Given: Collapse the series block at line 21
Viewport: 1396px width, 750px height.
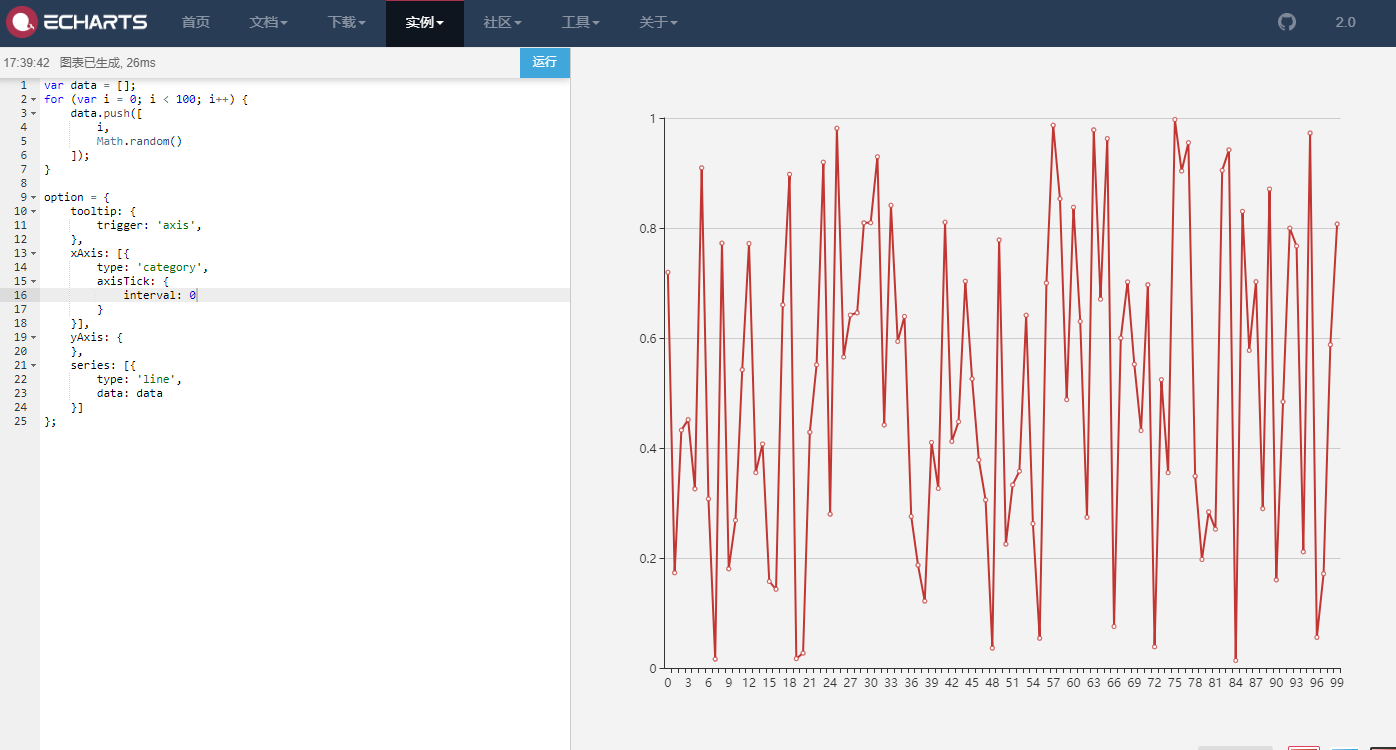Looking at the screenshot, I should (x=33, y=365).
